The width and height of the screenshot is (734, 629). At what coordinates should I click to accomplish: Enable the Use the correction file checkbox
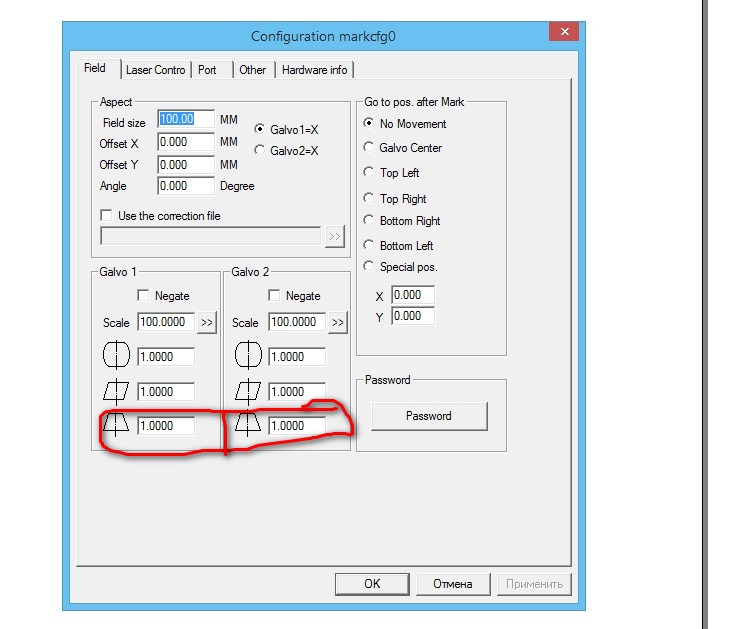point(107,215)
